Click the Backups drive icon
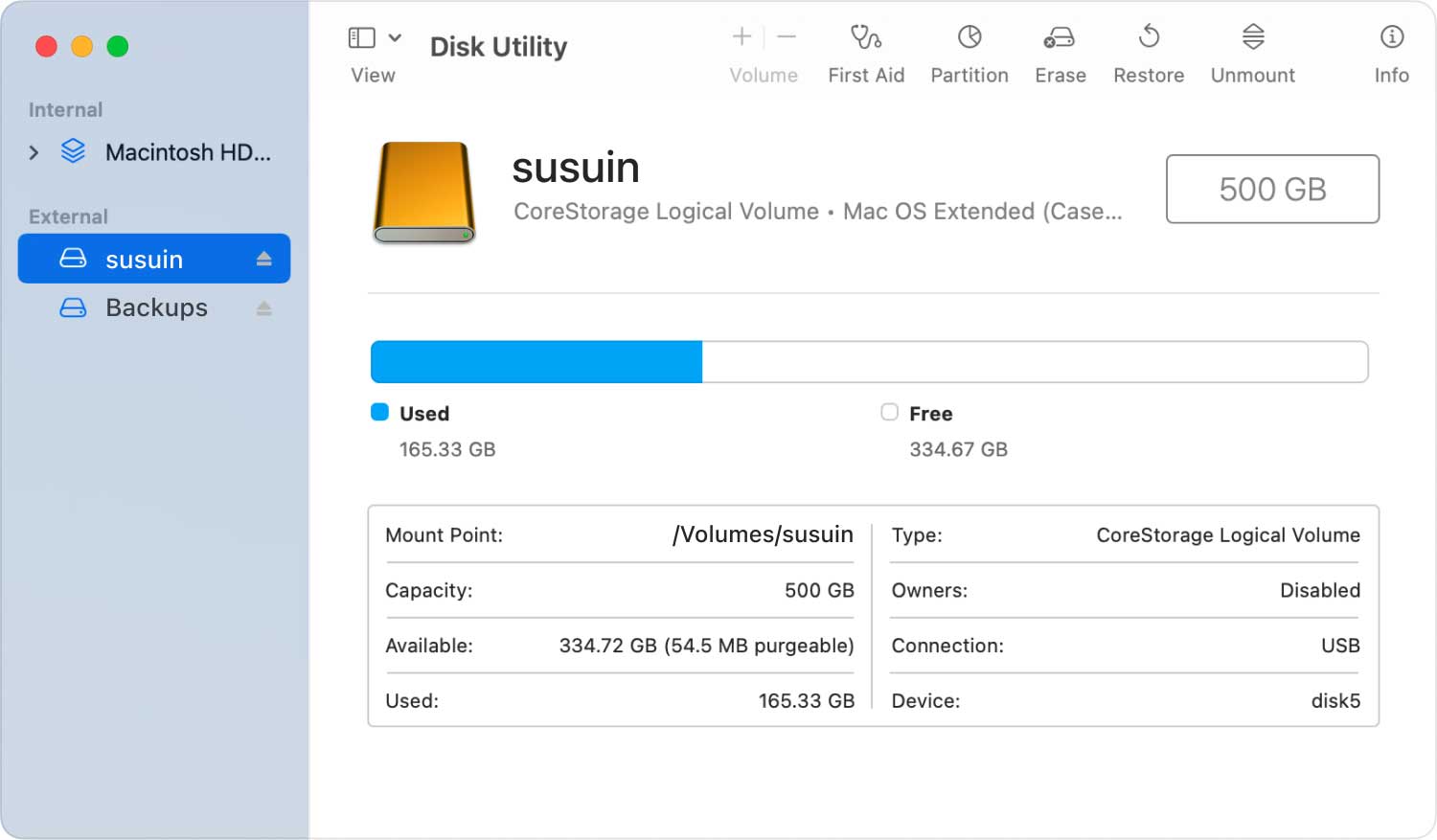1437x840 pixels. coord(73,307)
